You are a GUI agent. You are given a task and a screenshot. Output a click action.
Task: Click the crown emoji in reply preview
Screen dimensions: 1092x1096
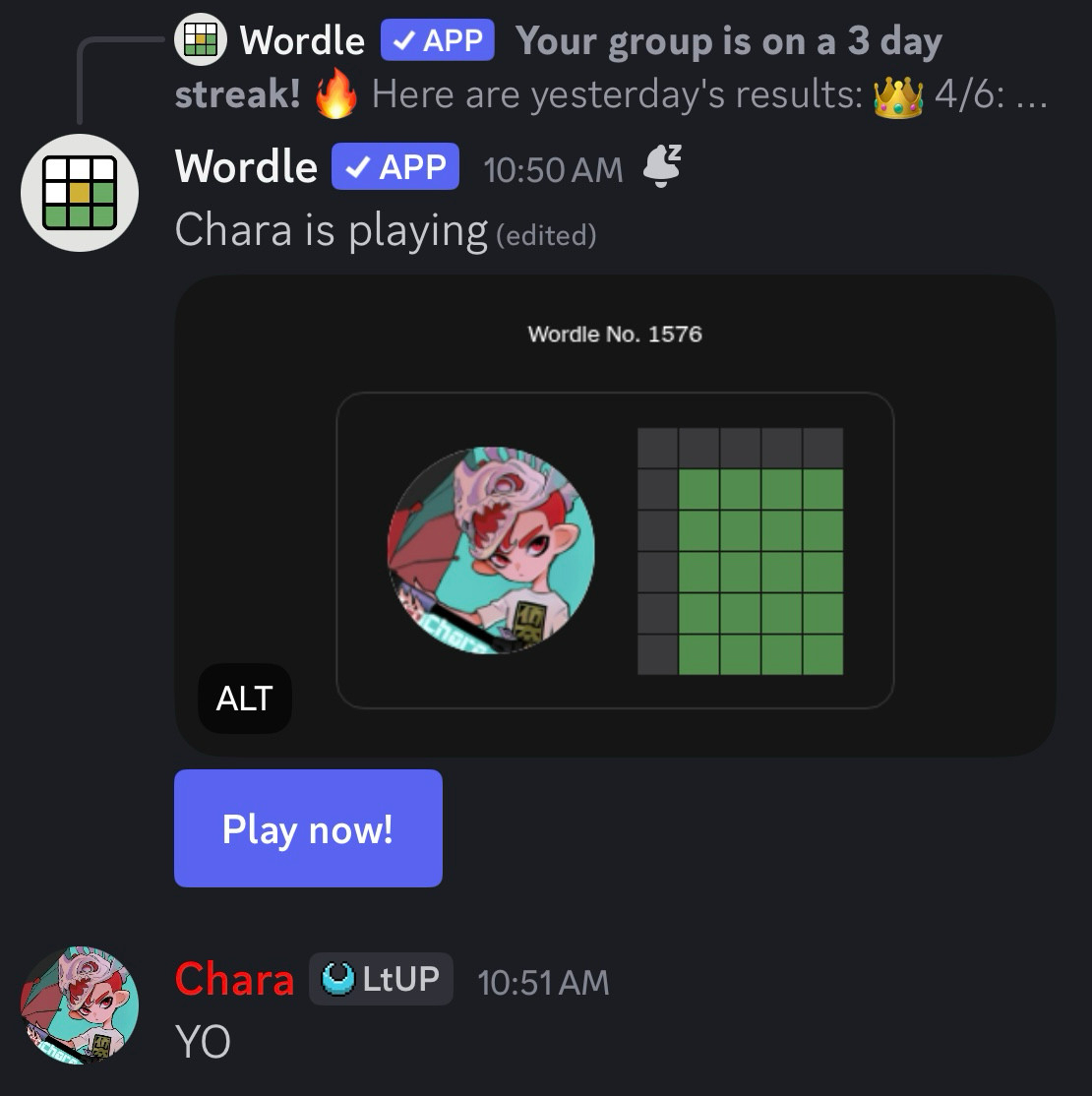click(897, 96)
